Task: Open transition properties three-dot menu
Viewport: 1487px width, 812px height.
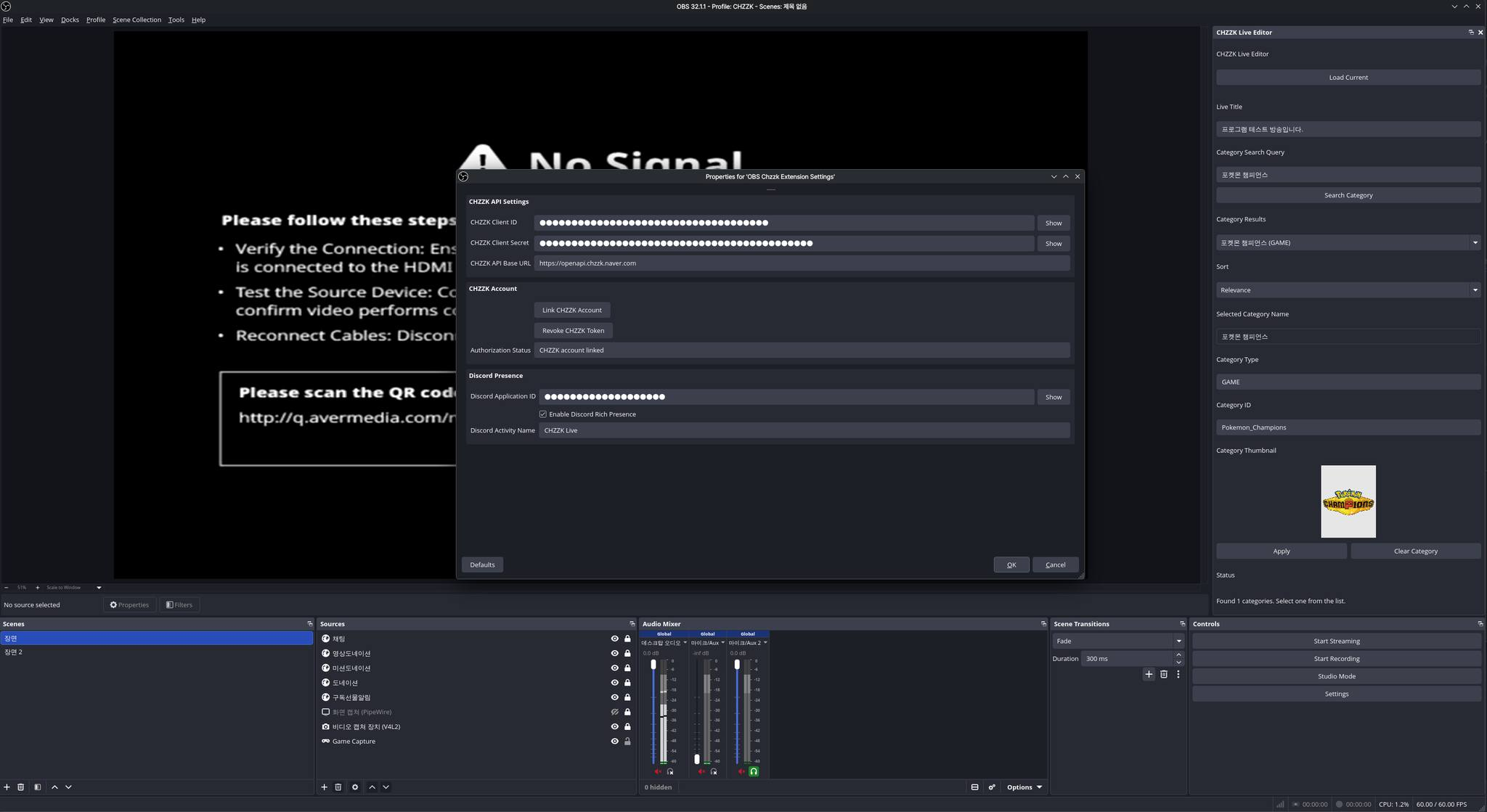Action: [1178, 675]
